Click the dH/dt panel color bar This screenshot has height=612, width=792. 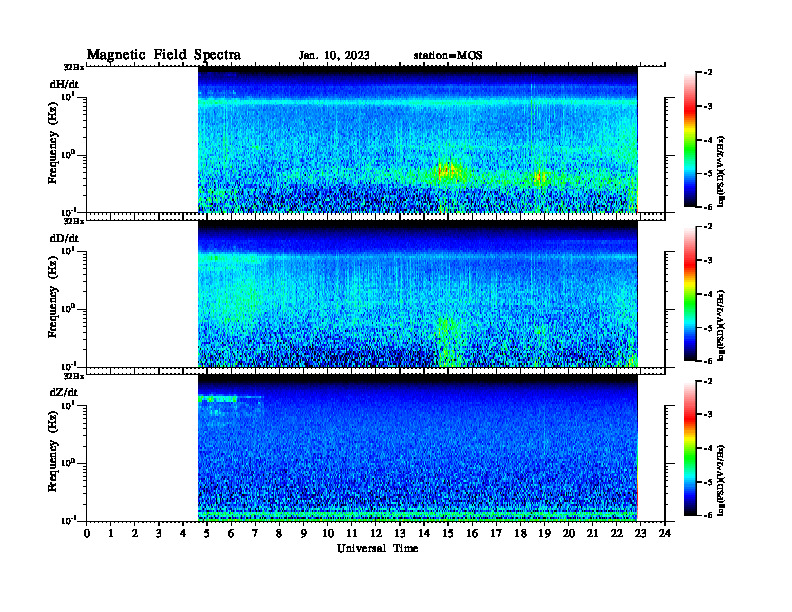(x=690, y=139)
